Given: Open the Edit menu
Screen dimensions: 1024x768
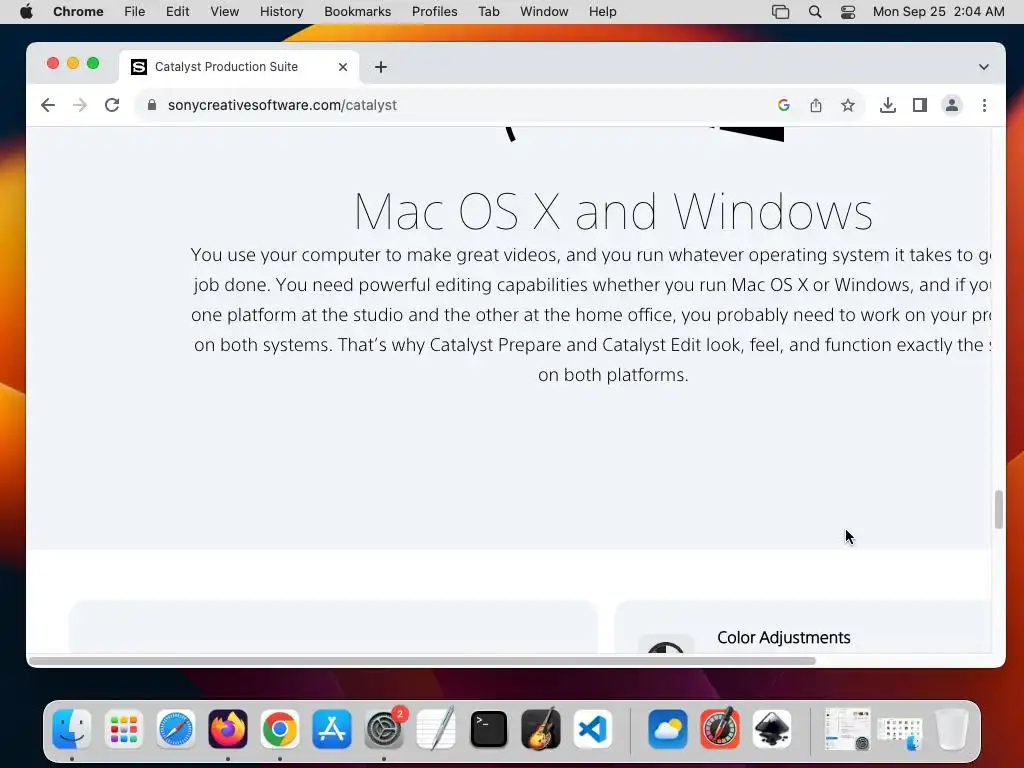Looking at the screenshot, I should tap(178, 12).
